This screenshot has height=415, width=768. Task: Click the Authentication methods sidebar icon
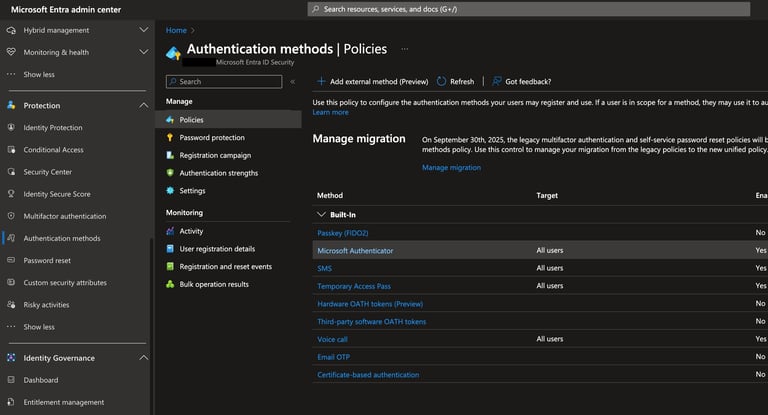11,238
